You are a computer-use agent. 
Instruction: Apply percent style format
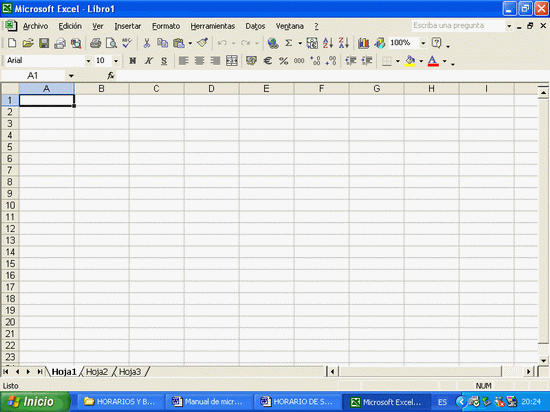(283, 61)
